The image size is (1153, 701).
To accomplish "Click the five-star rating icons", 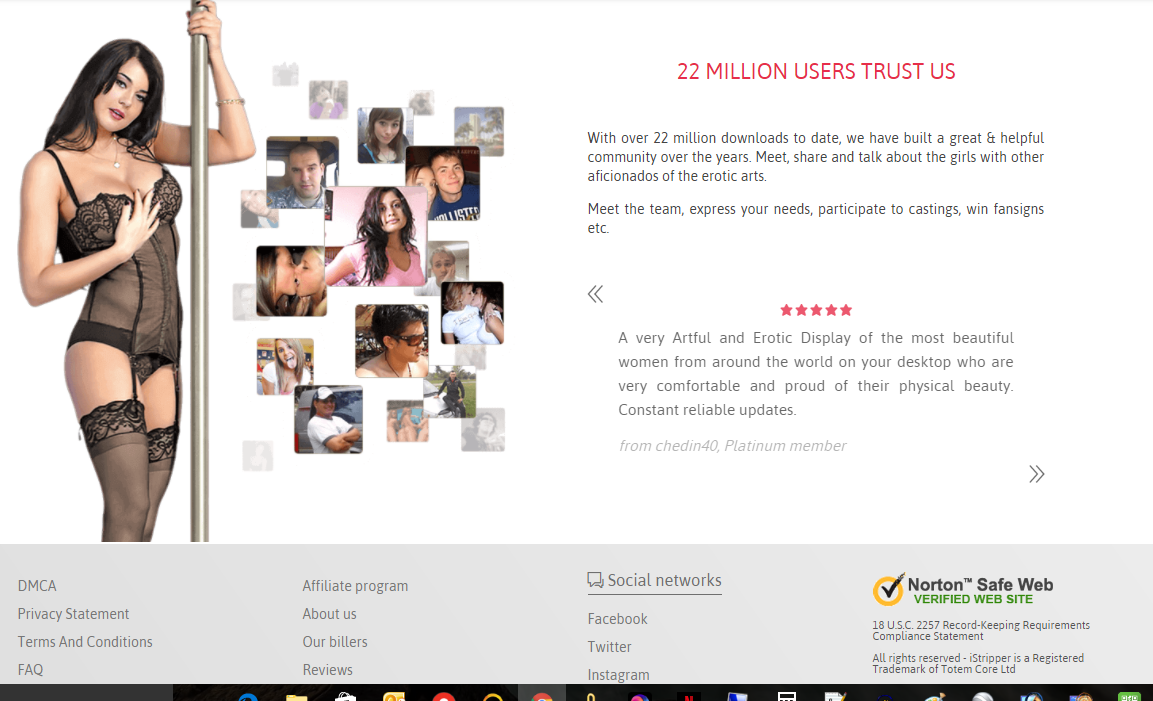I will point(816,311).
